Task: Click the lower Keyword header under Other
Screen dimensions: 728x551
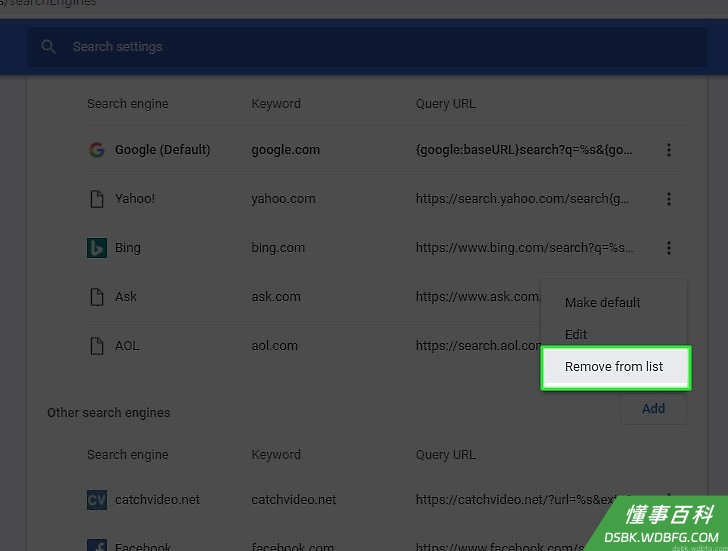Action: point(276,454)
